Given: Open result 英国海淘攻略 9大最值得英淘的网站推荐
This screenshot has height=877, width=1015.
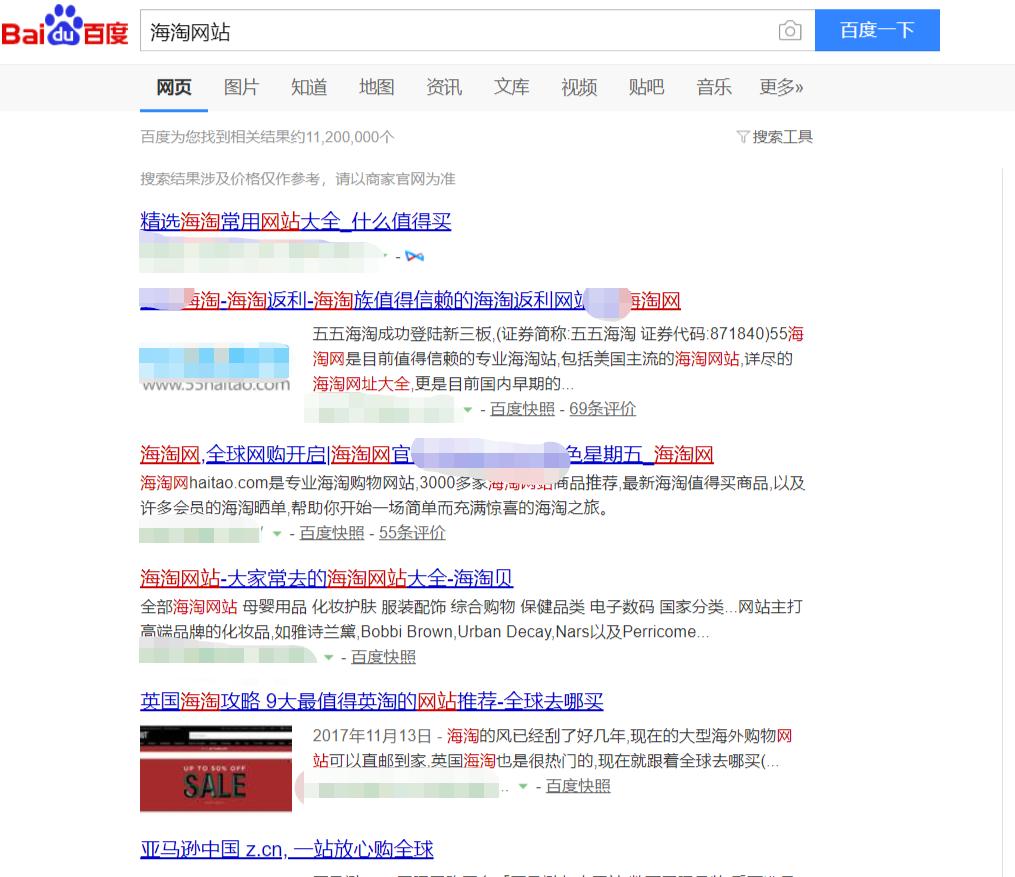Looking at the screenshot, I should pyautogui.click(x=372, y=702).
